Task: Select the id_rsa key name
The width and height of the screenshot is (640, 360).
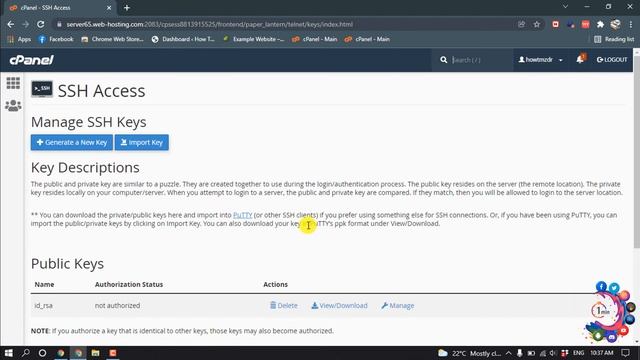Action: pos(43,305)
